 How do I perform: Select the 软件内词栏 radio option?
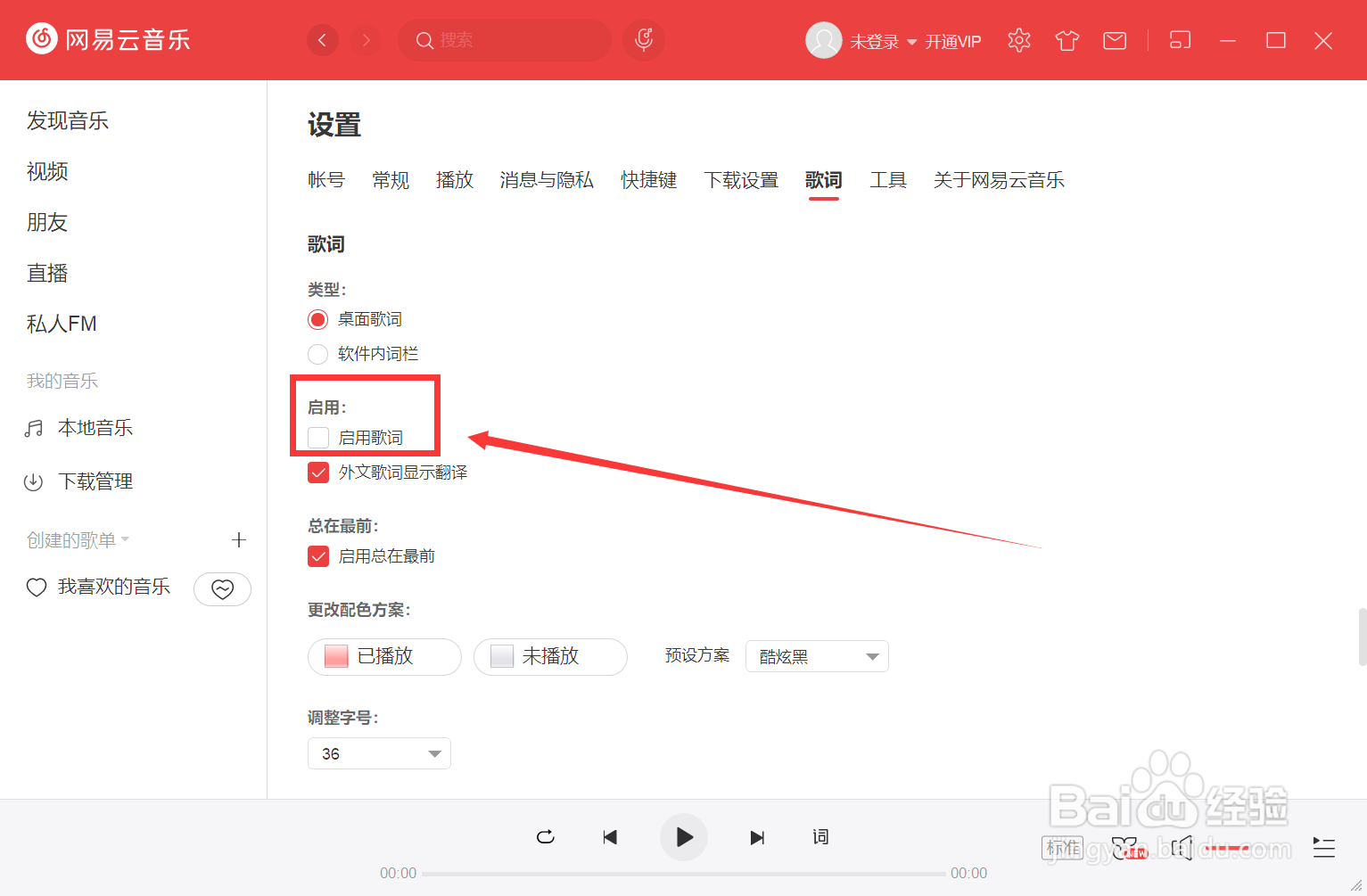coord(317,354)
